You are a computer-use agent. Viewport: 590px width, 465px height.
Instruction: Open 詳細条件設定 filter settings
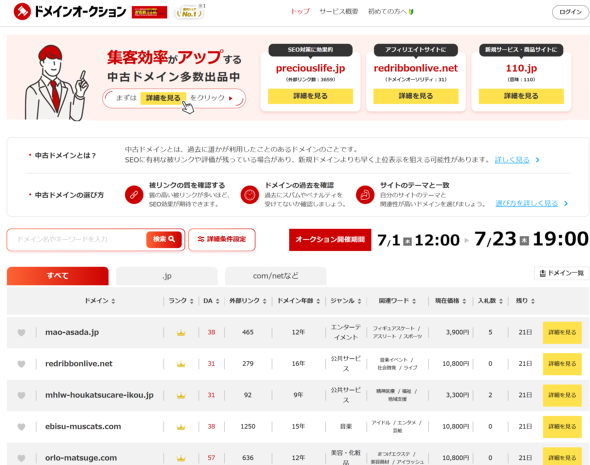[222, 239]
